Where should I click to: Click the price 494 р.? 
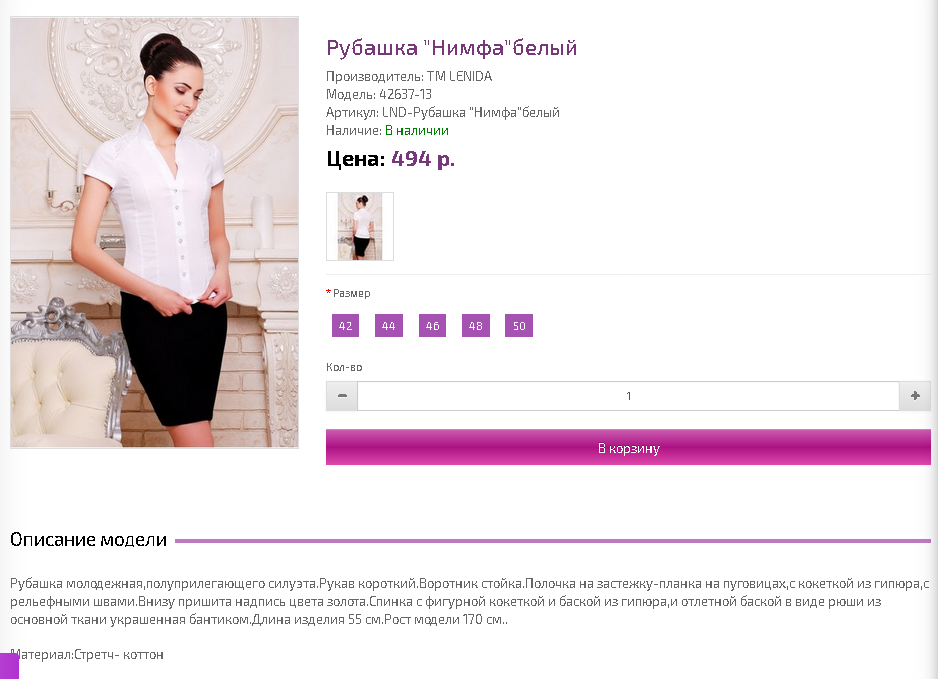tap(423, 159)
